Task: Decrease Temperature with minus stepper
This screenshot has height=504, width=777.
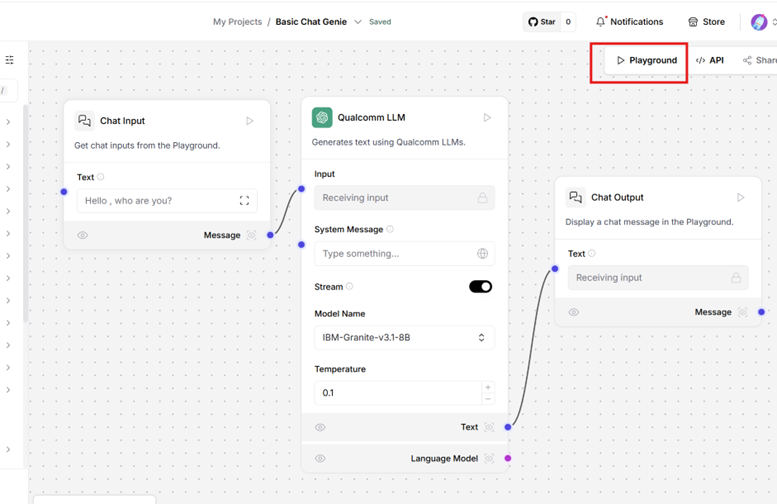Action: (488, 399)
